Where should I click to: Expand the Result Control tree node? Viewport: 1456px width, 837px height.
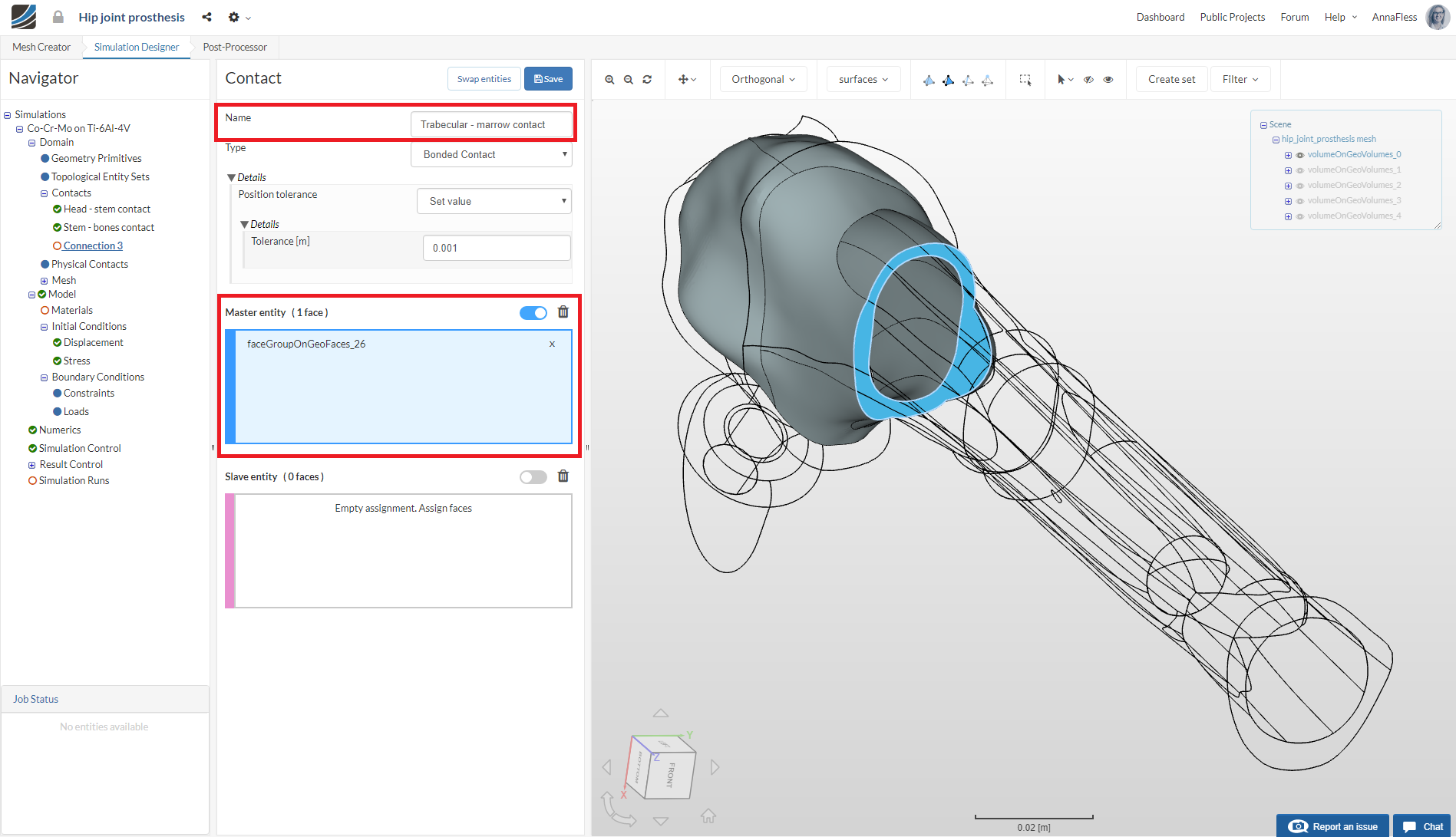(32, 465)
